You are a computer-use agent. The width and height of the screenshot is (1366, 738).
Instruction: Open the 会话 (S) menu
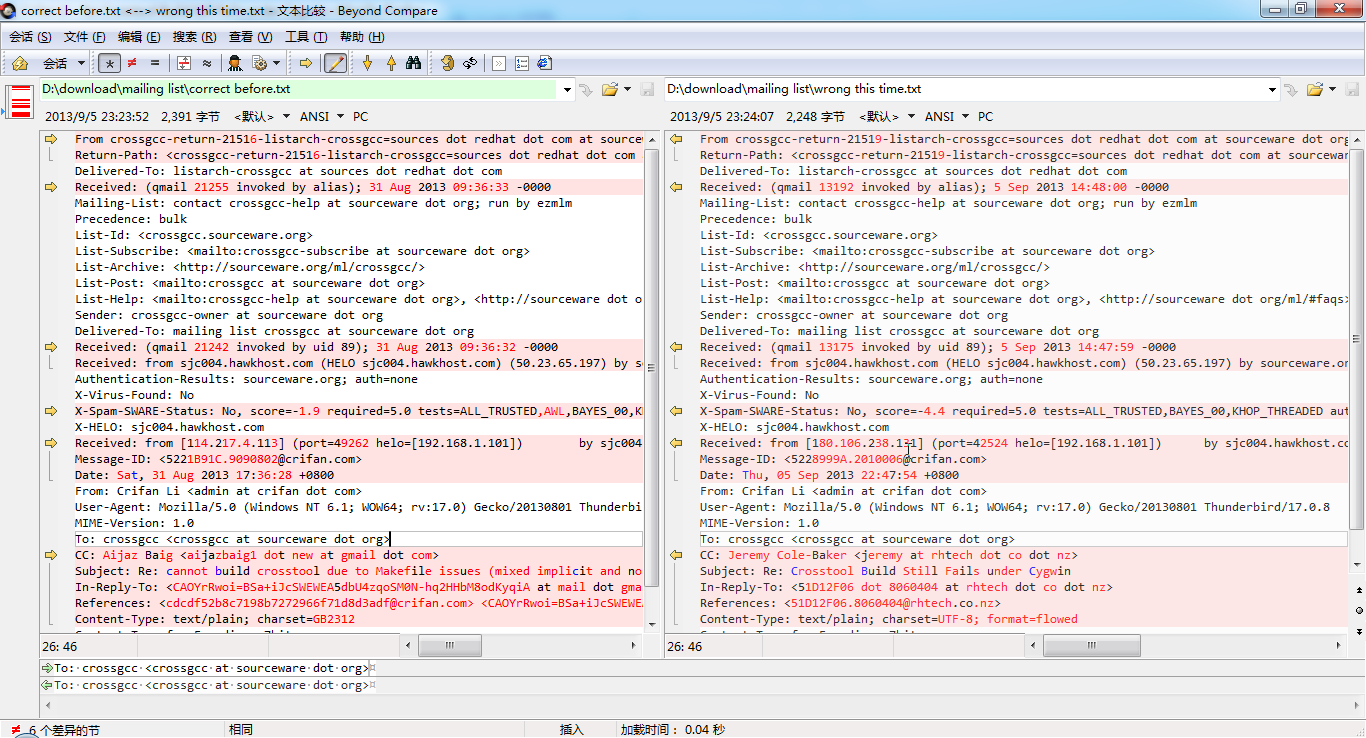pyautogui.click(x=30, y=37)
